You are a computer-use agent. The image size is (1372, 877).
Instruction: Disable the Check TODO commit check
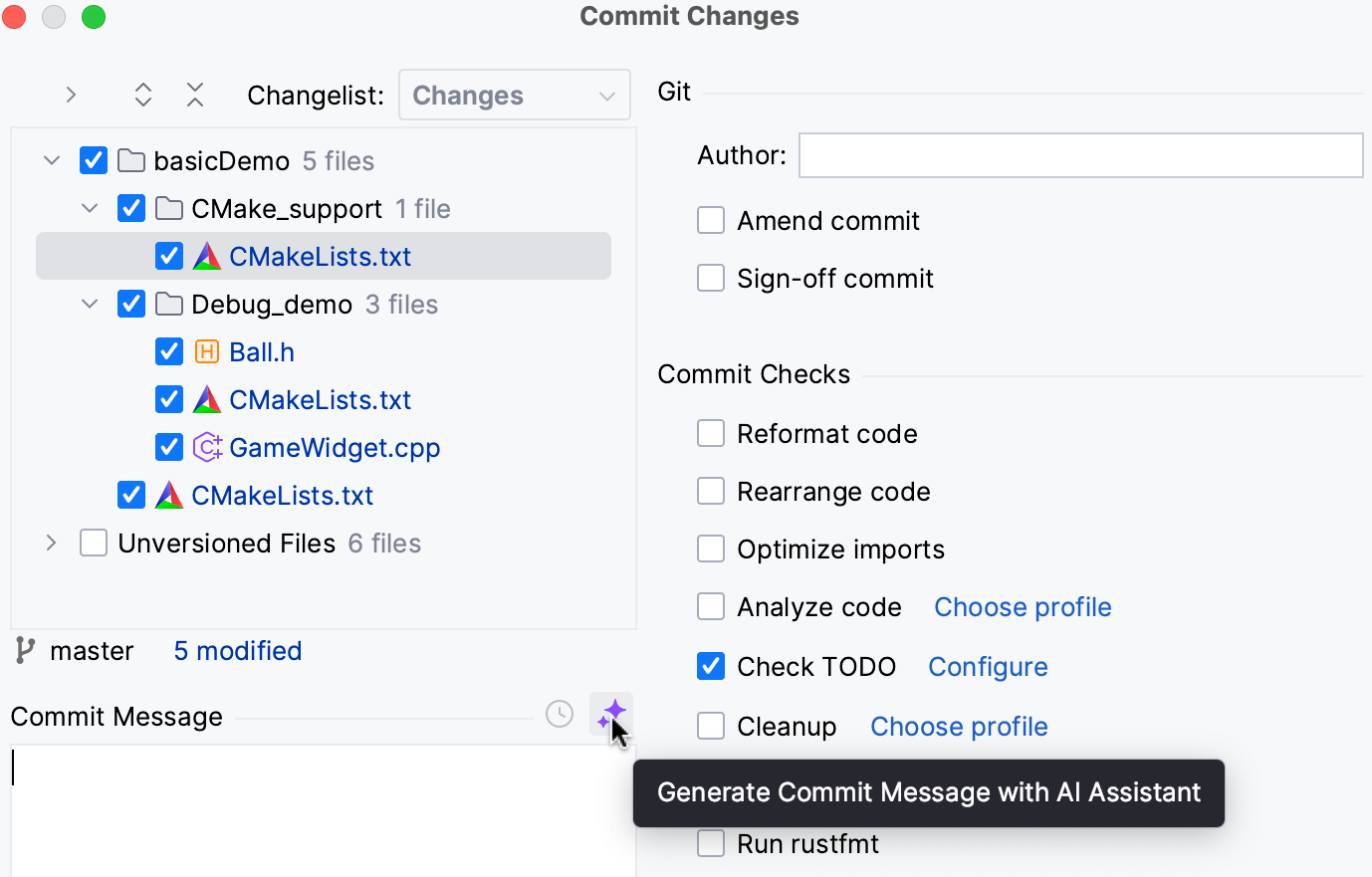coord(711,666)
